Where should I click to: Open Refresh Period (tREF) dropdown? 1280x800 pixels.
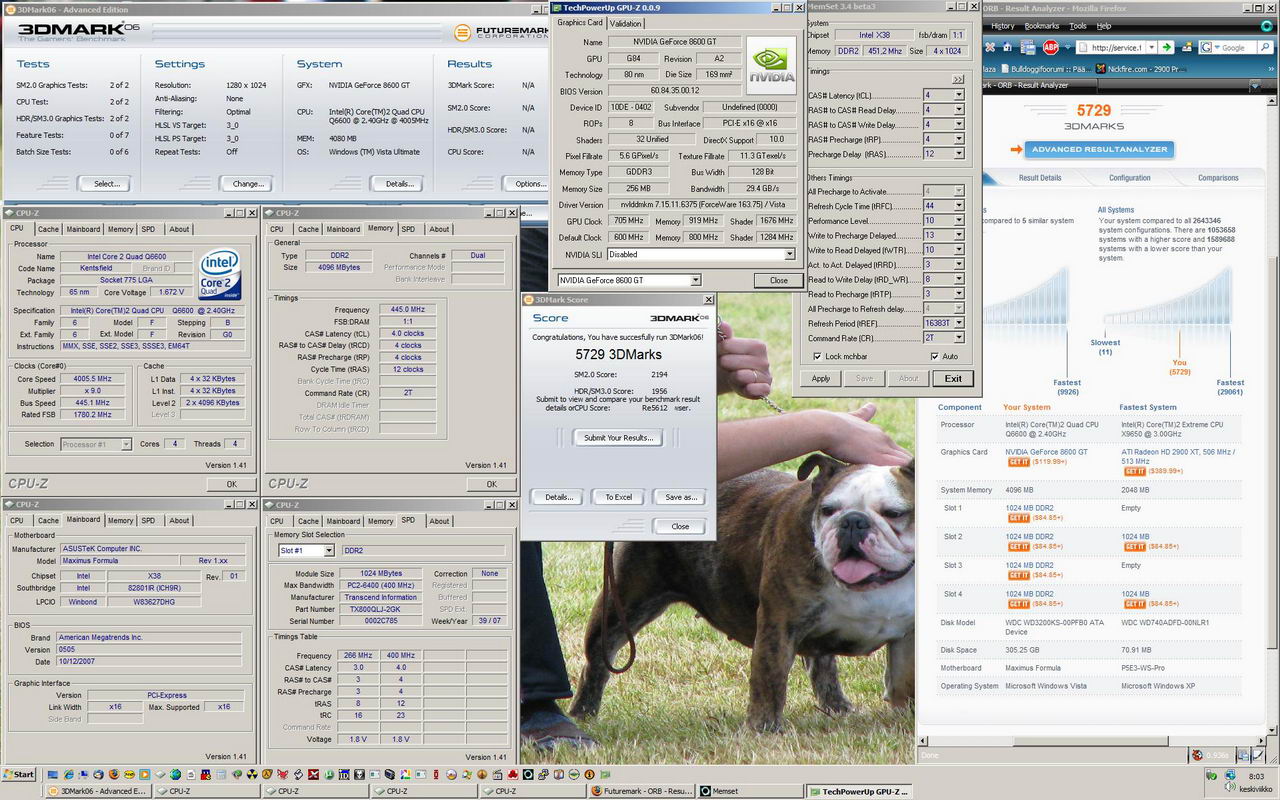958,324
